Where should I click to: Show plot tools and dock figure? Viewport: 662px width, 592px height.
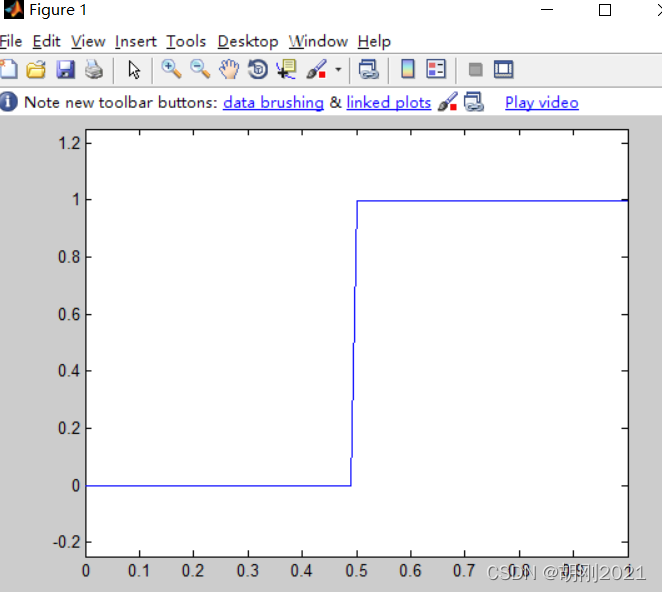(503, 69)
